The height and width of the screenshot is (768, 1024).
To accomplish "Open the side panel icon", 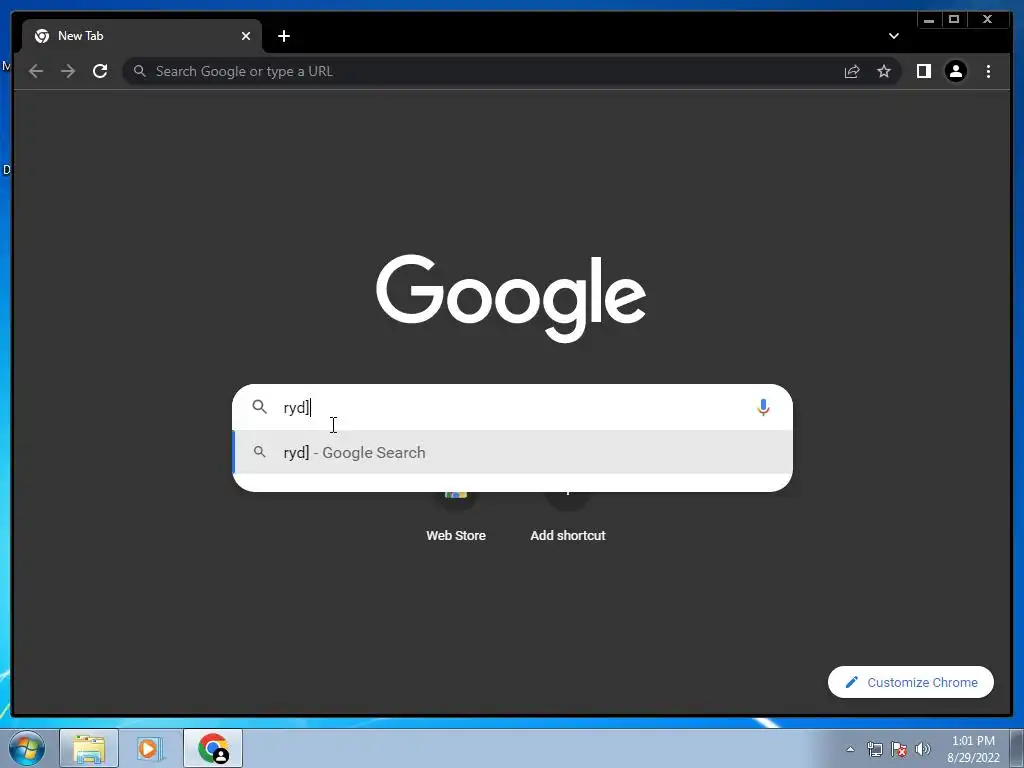I will click(x=923, y=71).
